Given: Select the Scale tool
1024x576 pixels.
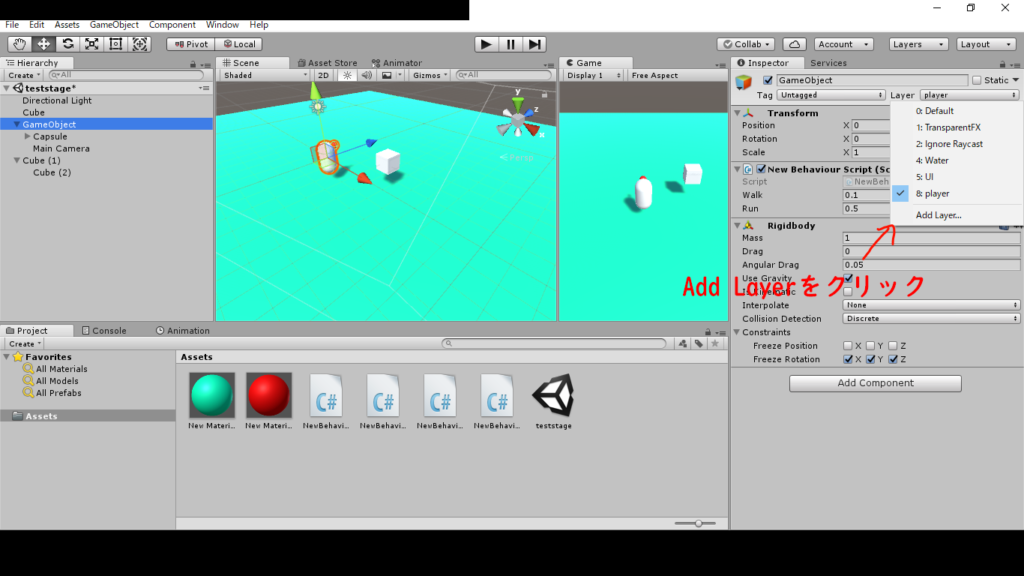Looking at the screenshot, I should click(92, 44).
